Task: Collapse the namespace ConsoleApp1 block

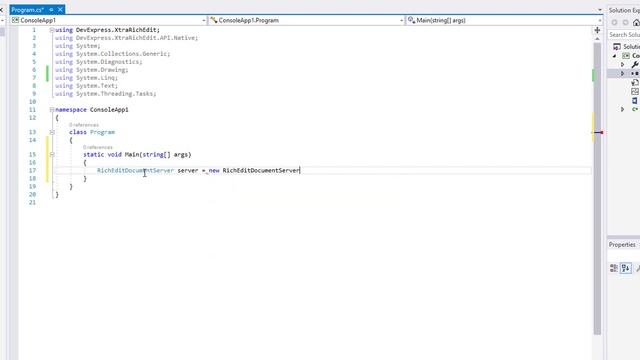Action: click(52, 110)
